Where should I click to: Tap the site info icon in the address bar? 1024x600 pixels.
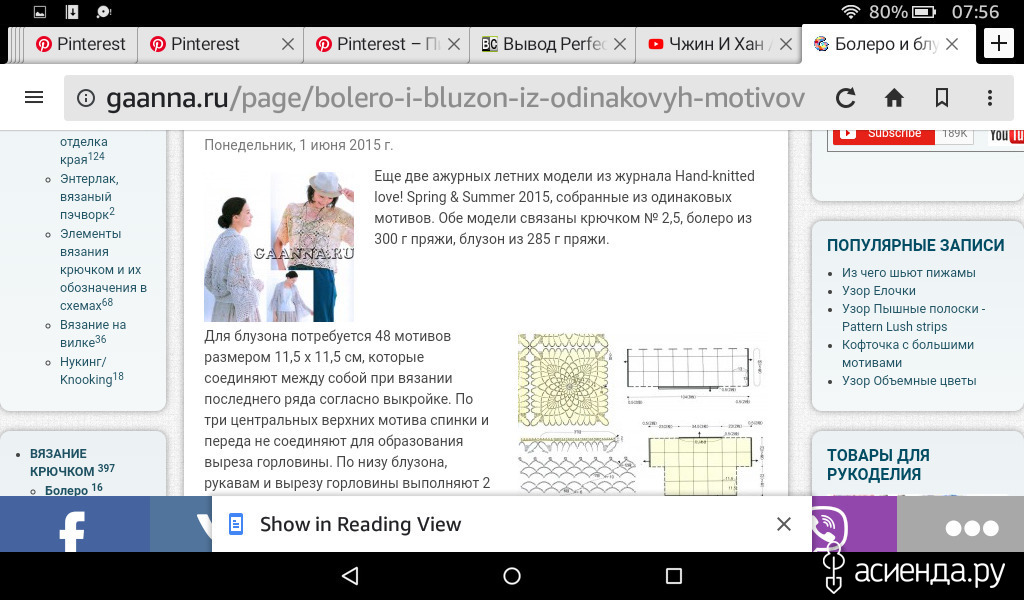[86, 98]
